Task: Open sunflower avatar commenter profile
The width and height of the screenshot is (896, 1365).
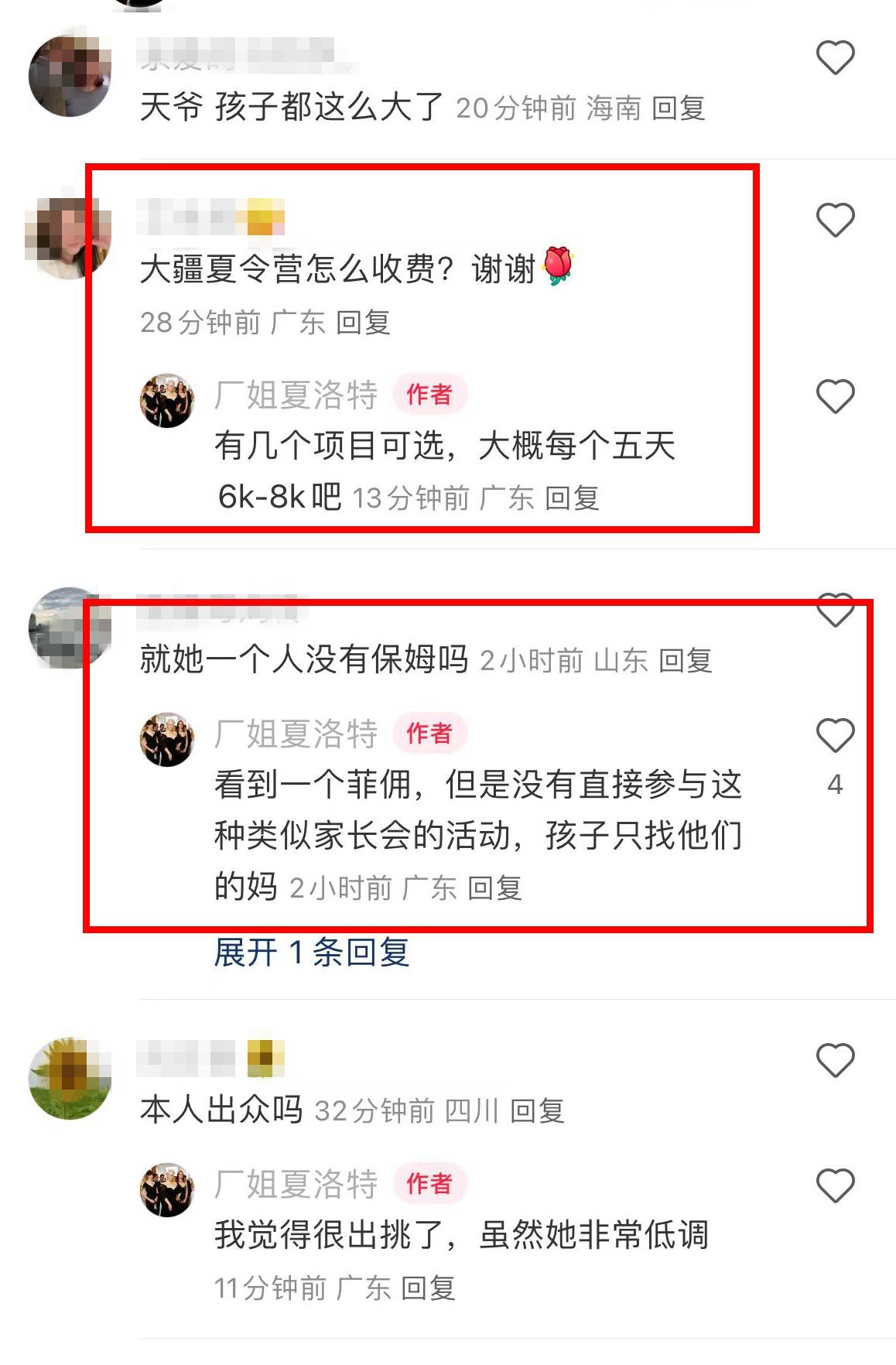Action: (70, 1079)
